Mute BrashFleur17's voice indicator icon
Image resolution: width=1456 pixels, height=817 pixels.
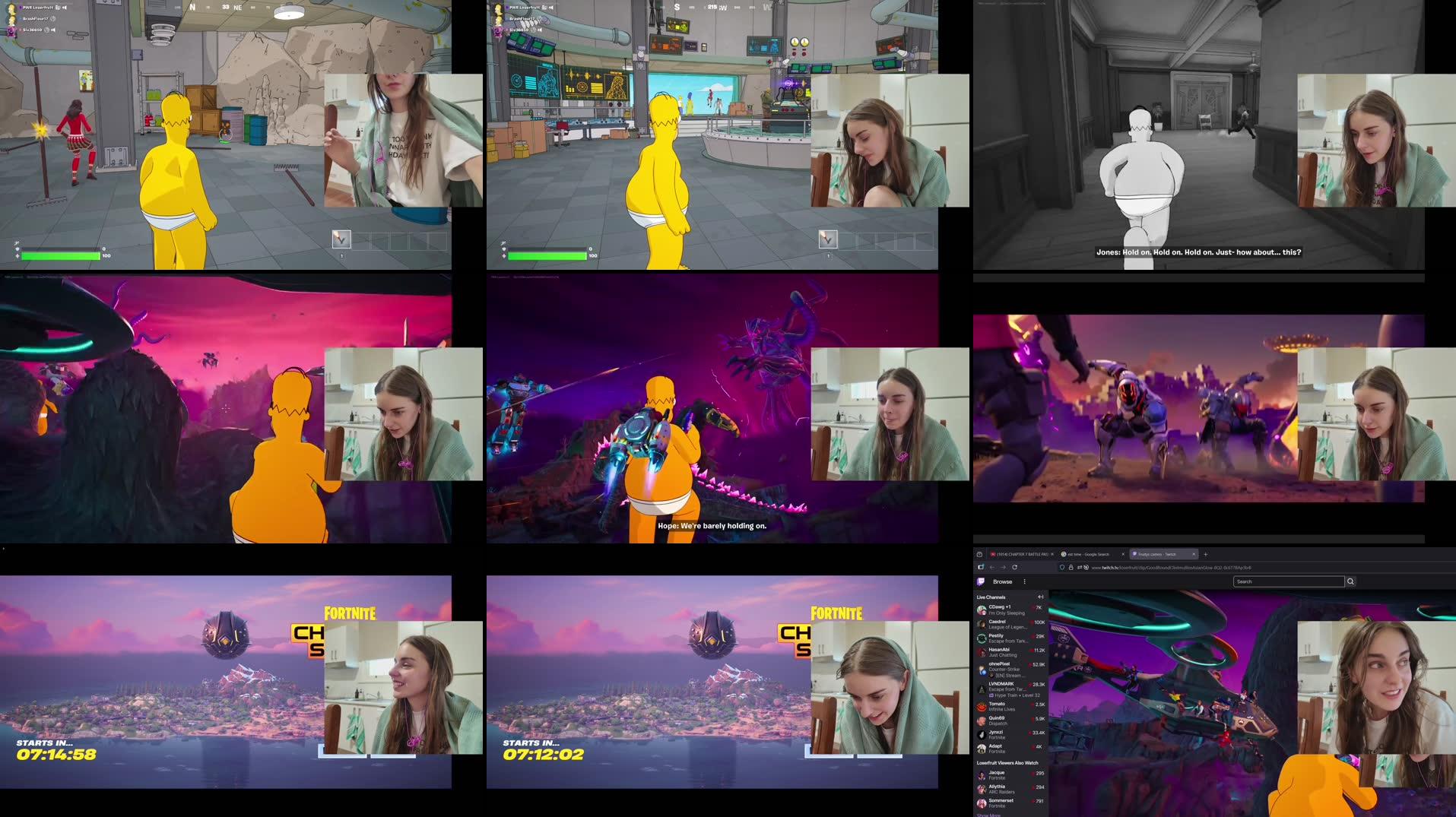click(53, 19)
